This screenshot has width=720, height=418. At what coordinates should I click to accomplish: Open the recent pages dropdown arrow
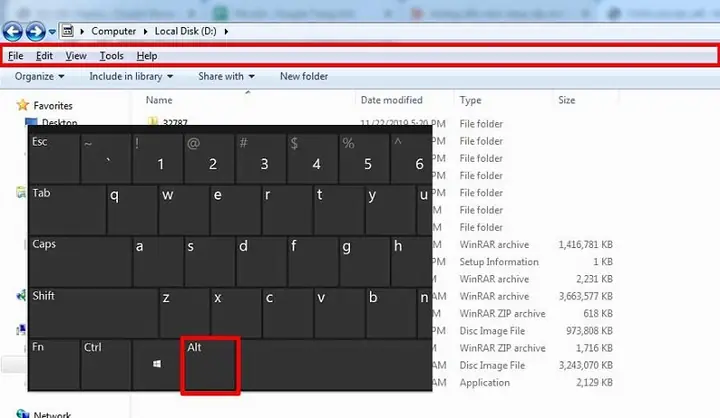(52, 32)
